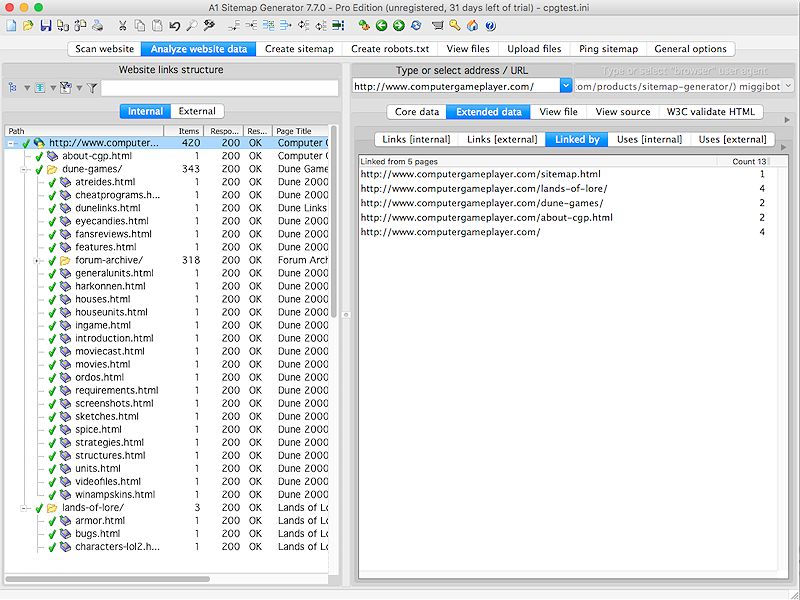
Task: Open the dropdown arrow next to filter options icon
Action: click(79, 88)
